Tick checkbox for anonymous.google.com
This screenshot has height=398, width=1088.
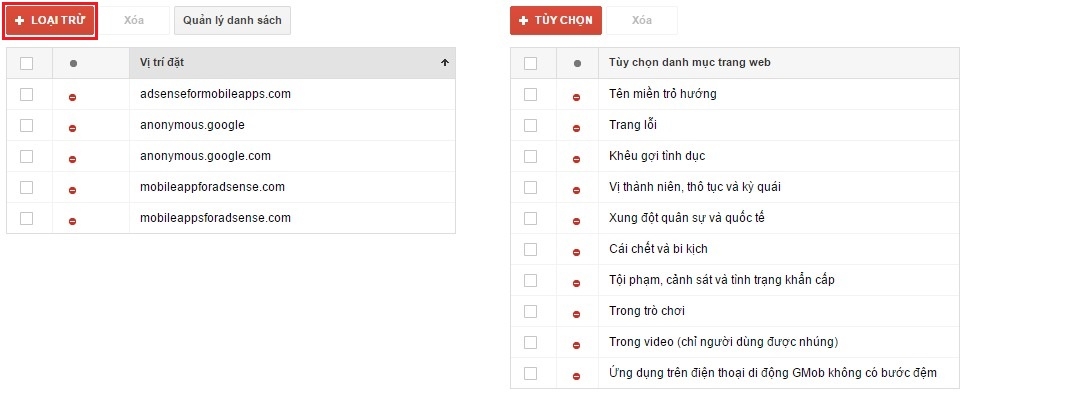pos(26,156)
